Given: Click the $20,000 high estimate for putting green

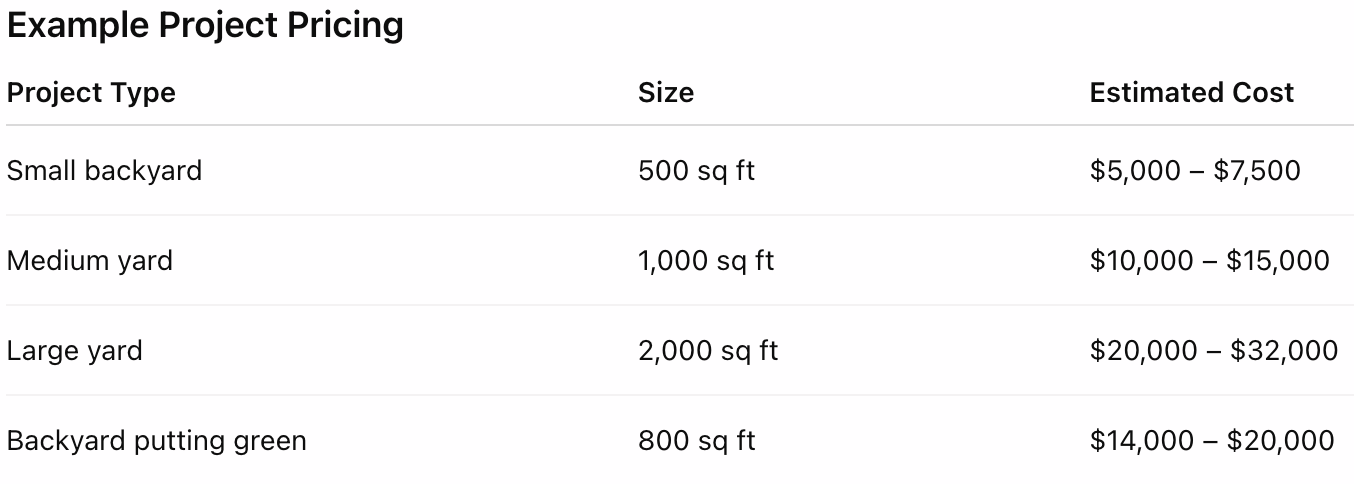Looking at the screenshot, I should (x=1281, y=441).
